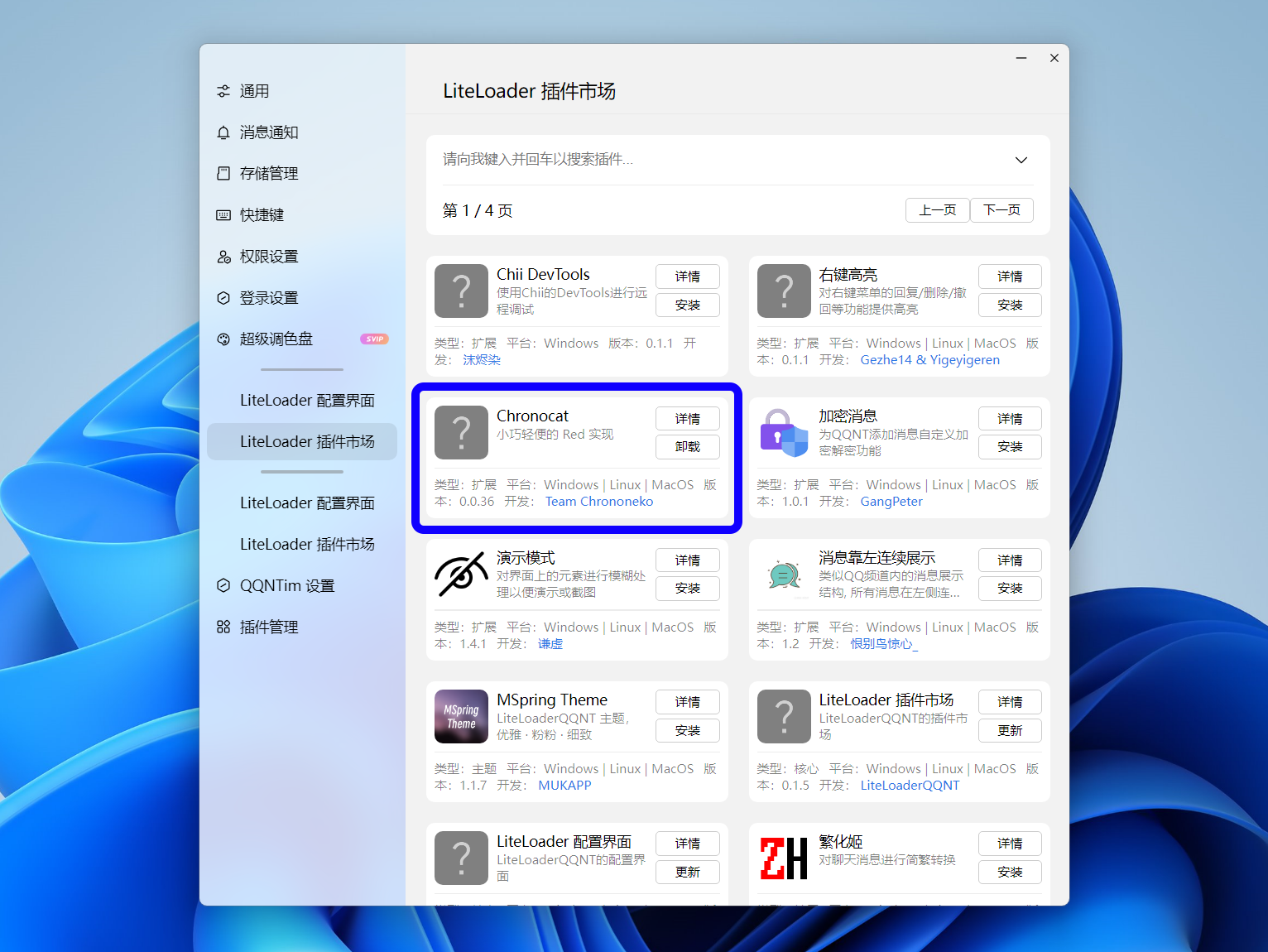Open developer link 沫烬染
Screen dimensions: 1268x952
pos(482,360)
